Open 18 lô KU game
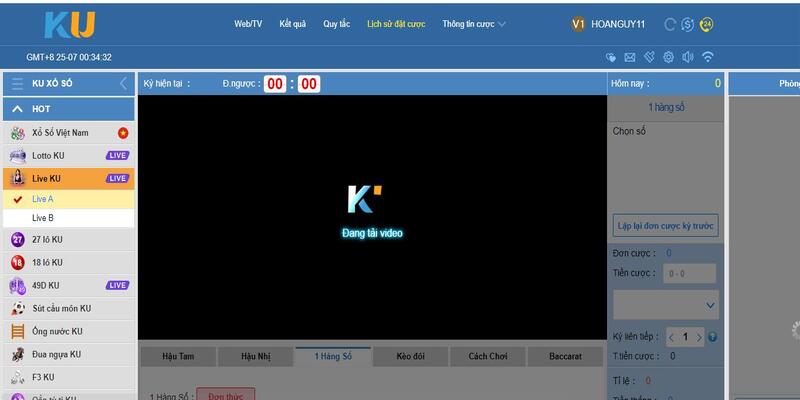800x400 pixels. pos(69,262)
